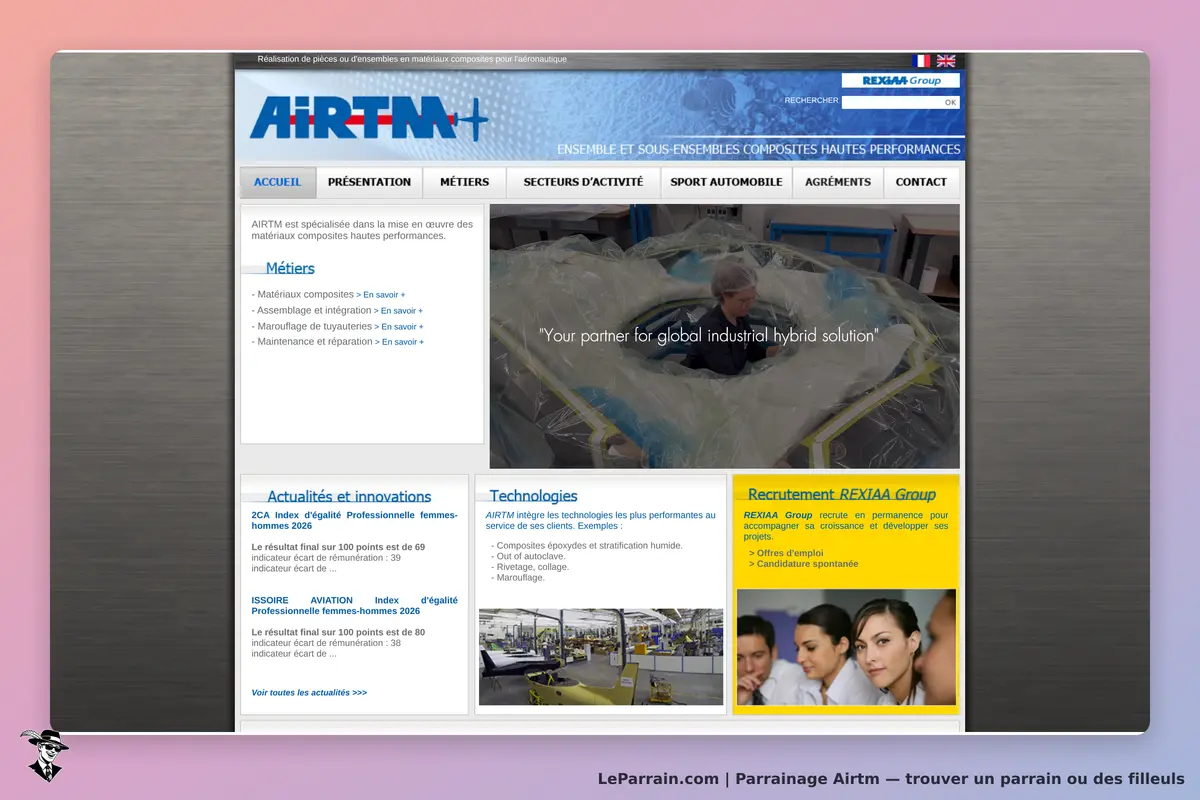Open 'En savoir +' for Assemblage et intégration

tap(398, 311)
